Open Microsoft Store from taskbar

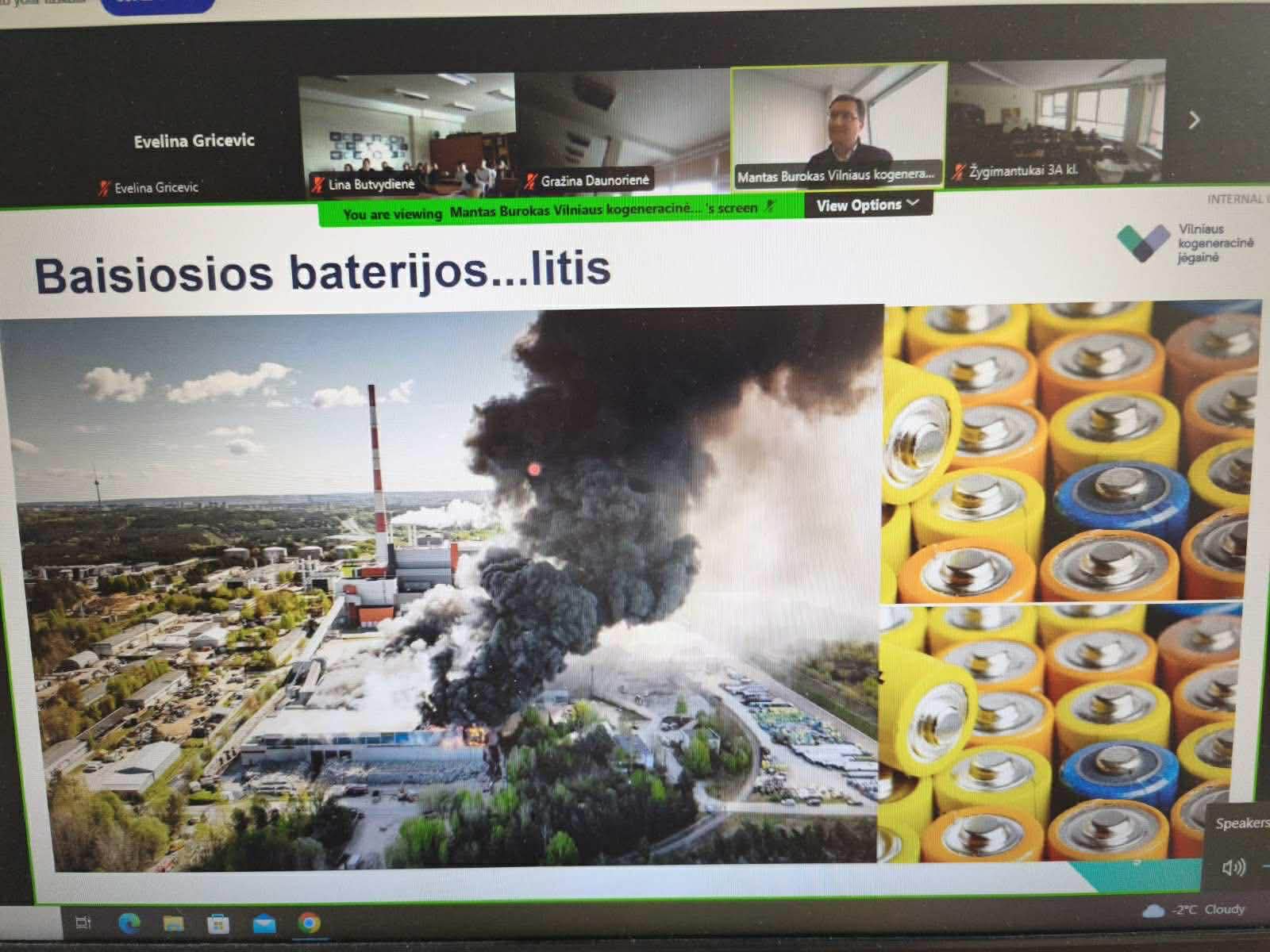coord(217,924)
